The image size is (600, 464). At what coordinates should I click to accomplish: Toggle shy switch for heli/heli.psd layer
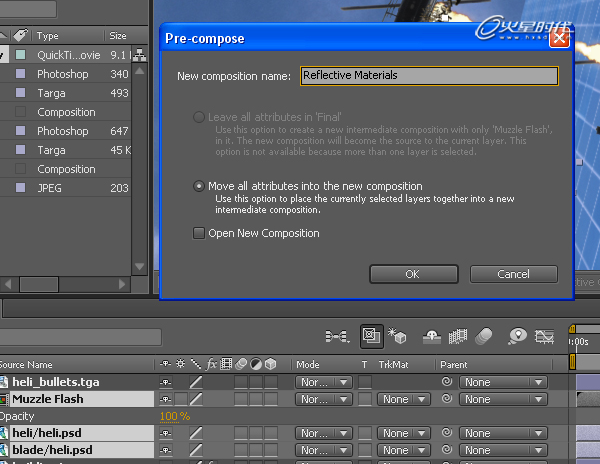(x=166, y=433)
